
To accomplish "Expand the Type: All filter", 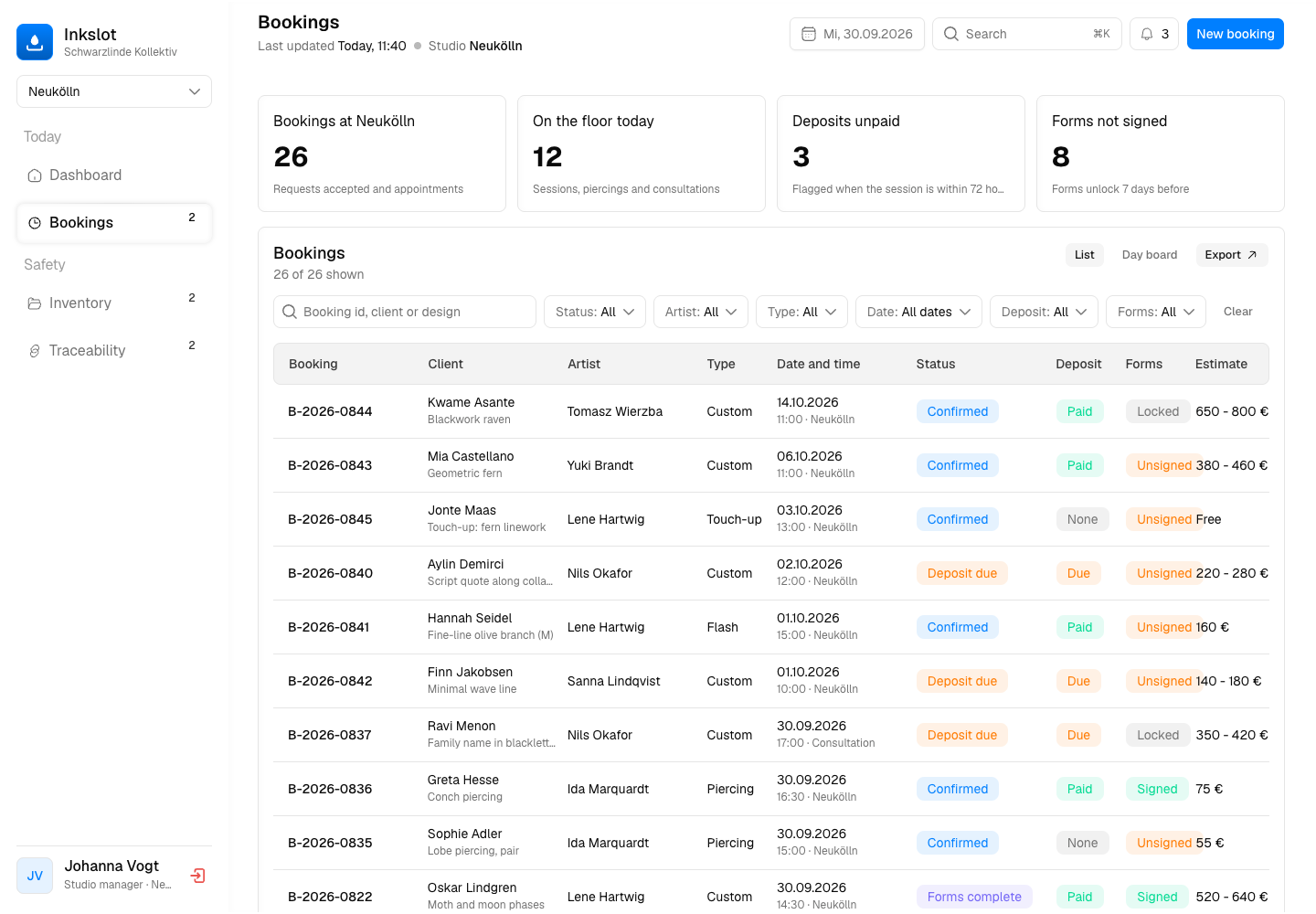I will 801,312.
